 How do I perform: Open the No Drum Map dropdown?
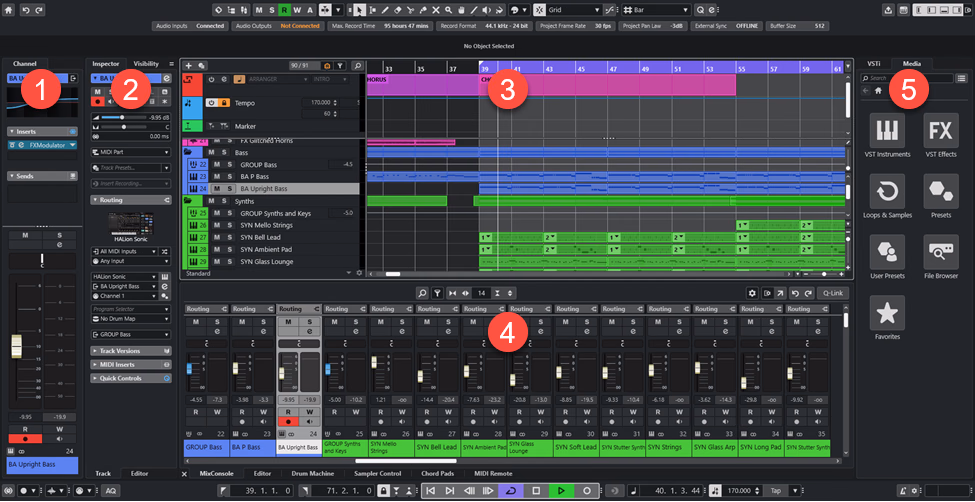pos(131,318)
